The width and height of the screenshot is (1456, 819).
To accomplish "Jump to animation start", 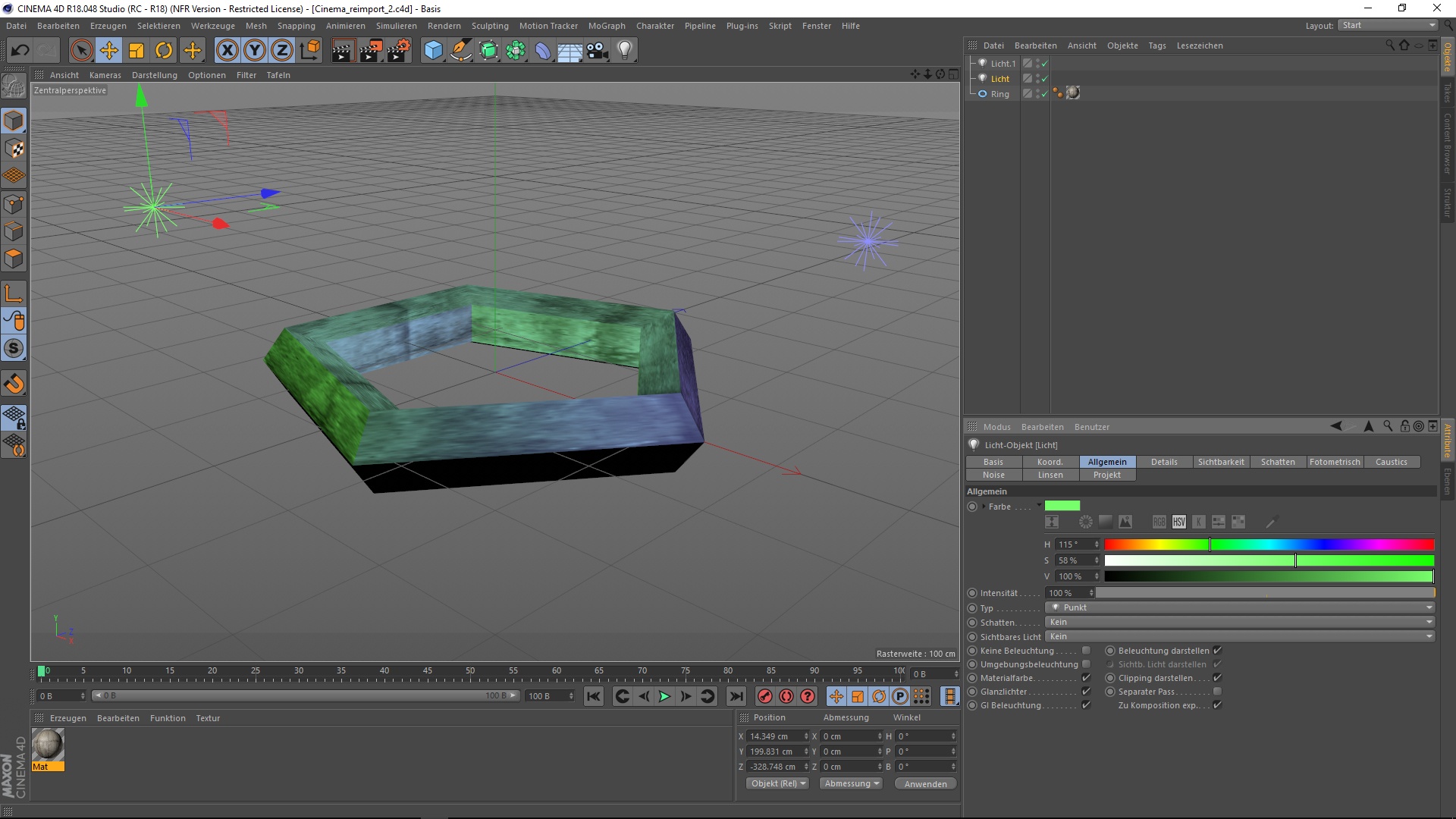I will (x=594, y=696).
